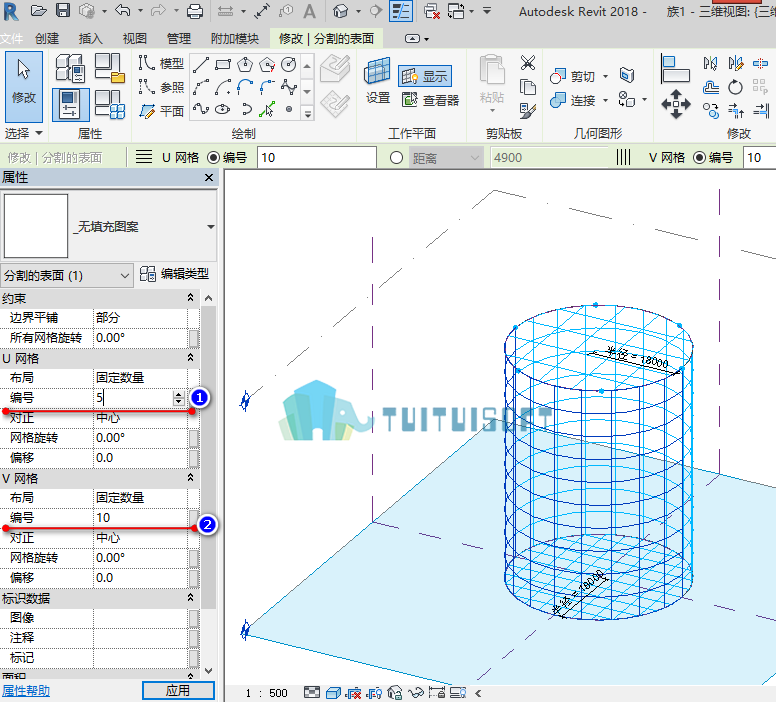Screen dimensions: 776x702
Task: Select the Pick Lines tool
Action: tap(267, 109)
